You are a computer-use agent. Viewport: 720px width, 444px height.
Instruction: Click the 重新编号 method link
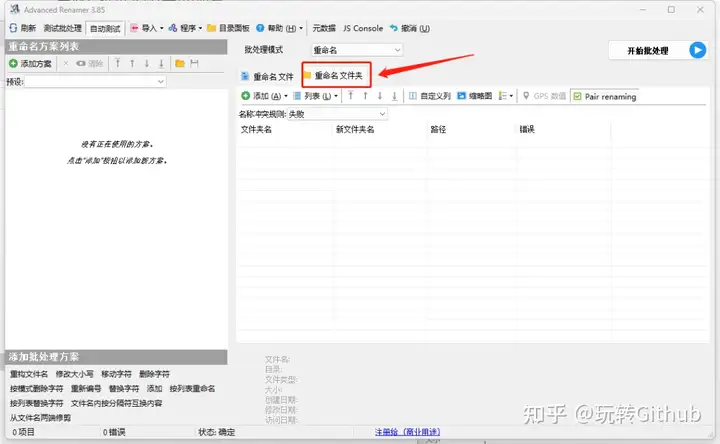[86, 388]
